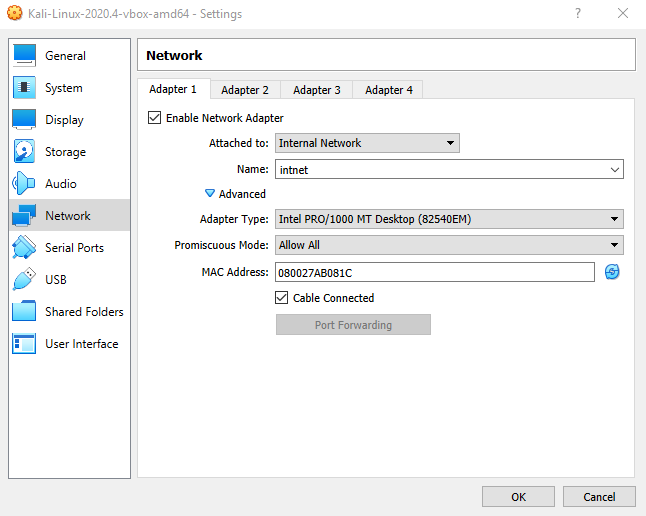Open the Promiscuous Mode dropdown
The image size is (646, 516).
tap(448, 245)
